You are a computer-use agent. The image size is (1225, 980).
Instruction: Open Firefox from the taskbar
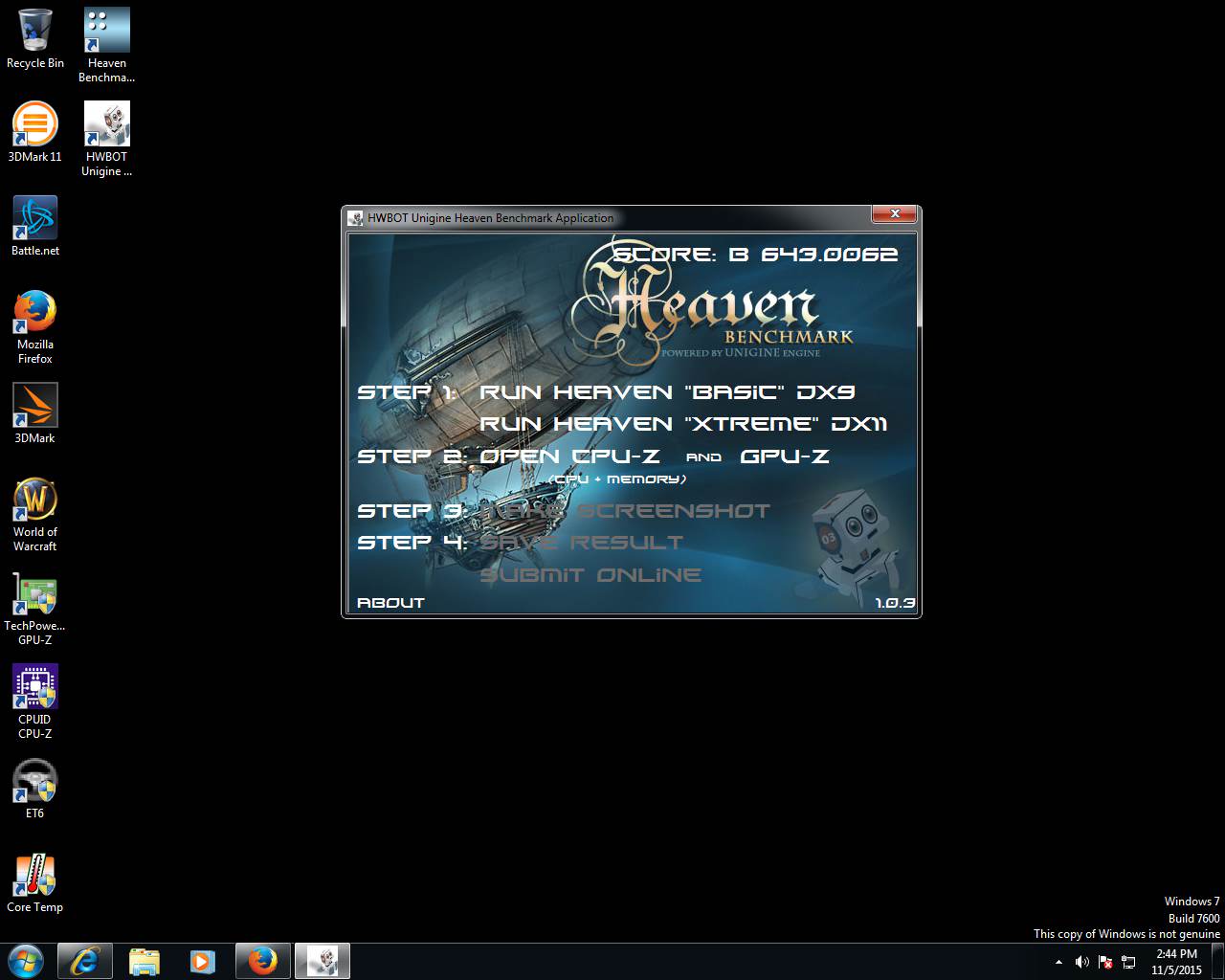tap(263, 961)
